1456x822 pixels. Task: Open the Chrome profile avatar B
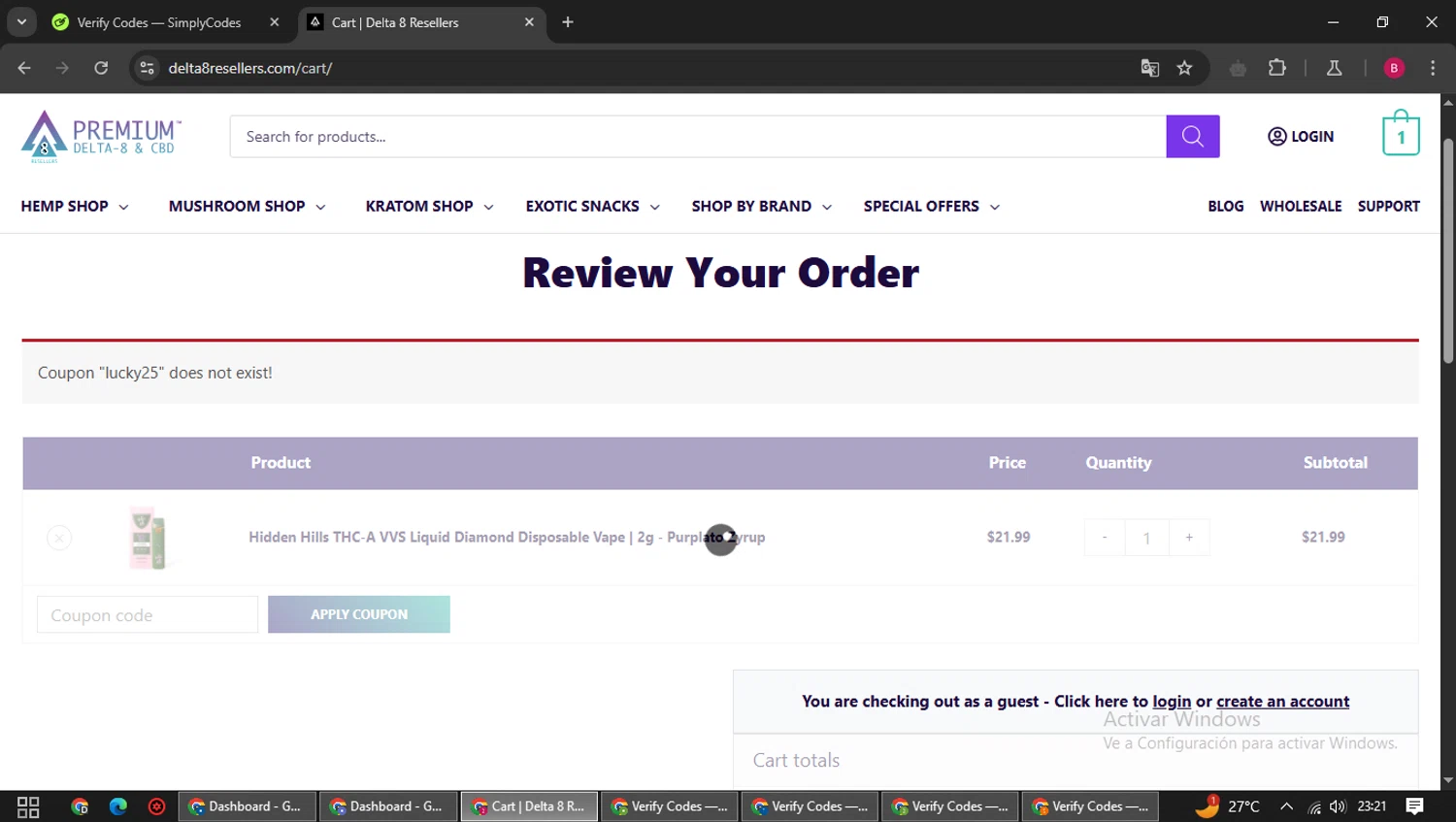point(1394,68)
